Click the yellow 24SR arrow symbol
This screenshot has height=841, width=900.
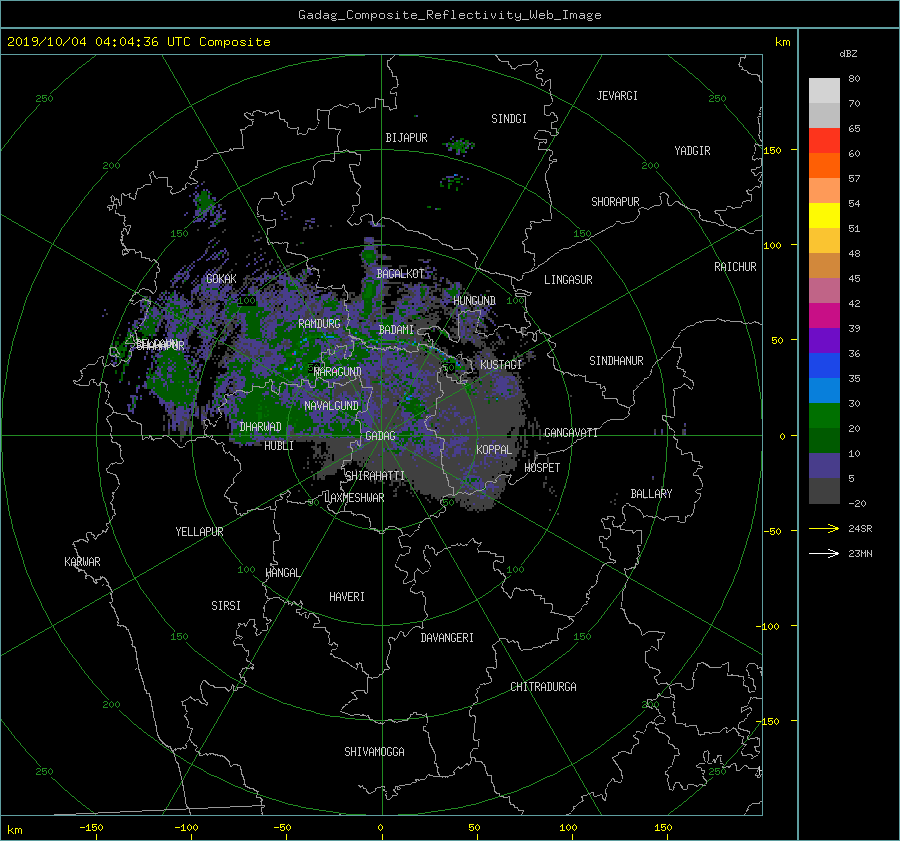pyautogui.click(x=824, y=528)
